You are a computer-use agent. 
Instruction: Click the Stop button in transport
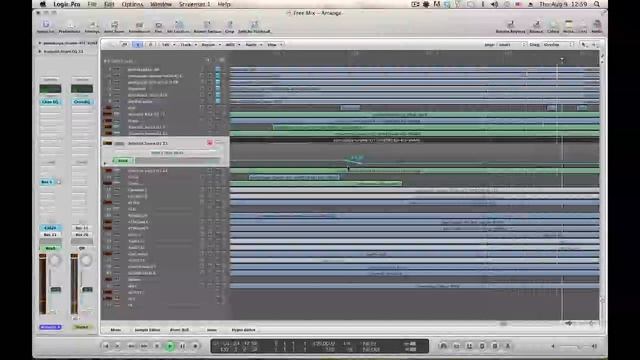157,346
